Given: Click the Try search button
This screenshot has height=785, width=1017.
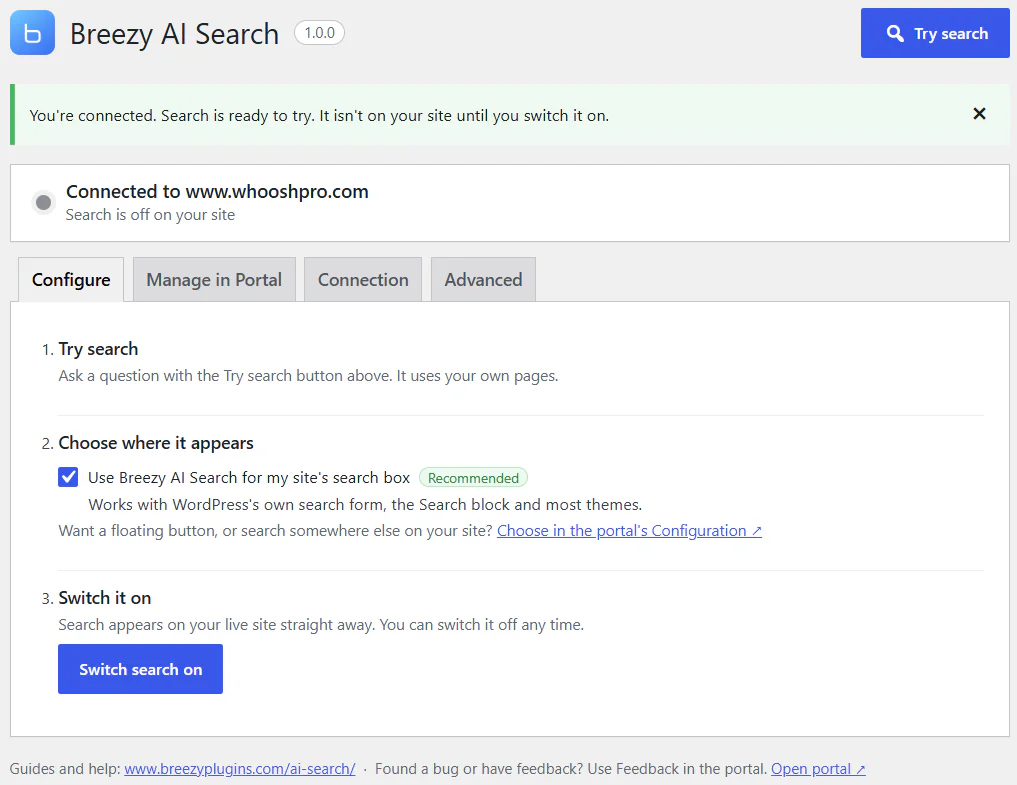Looking at the screenshot, I should coord(935,33).
